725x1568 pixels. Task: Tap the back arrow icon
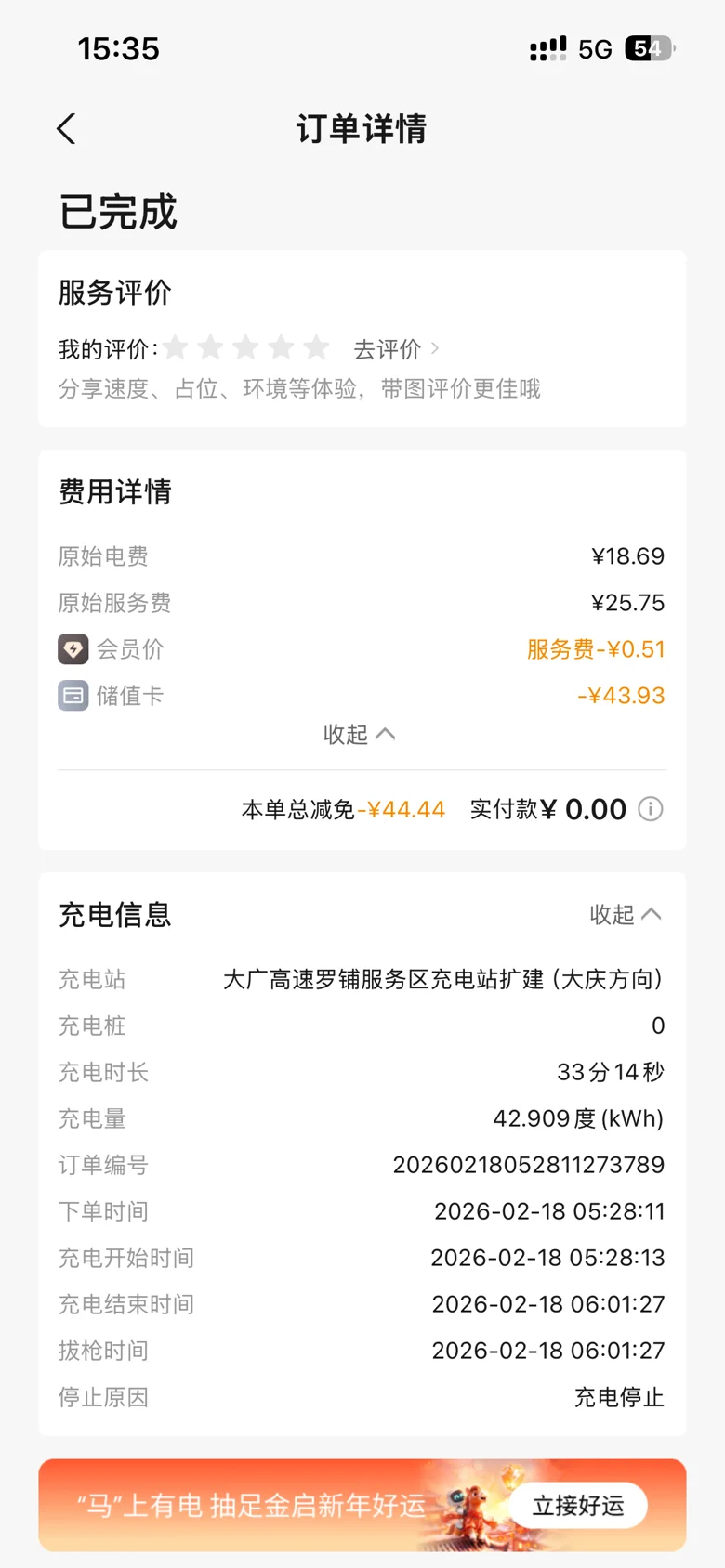pyautogui.click(x=66, y=129)
